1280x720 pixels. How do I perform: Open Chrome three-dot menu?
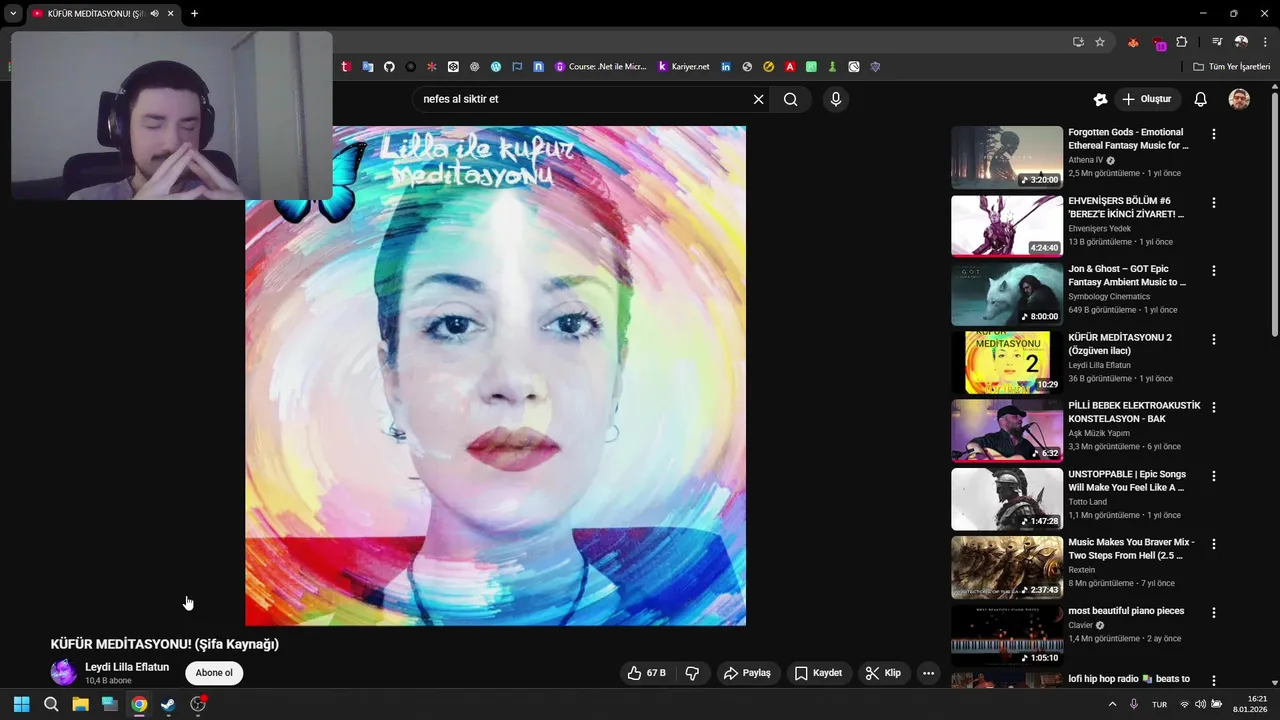(x=1266, y=42)
